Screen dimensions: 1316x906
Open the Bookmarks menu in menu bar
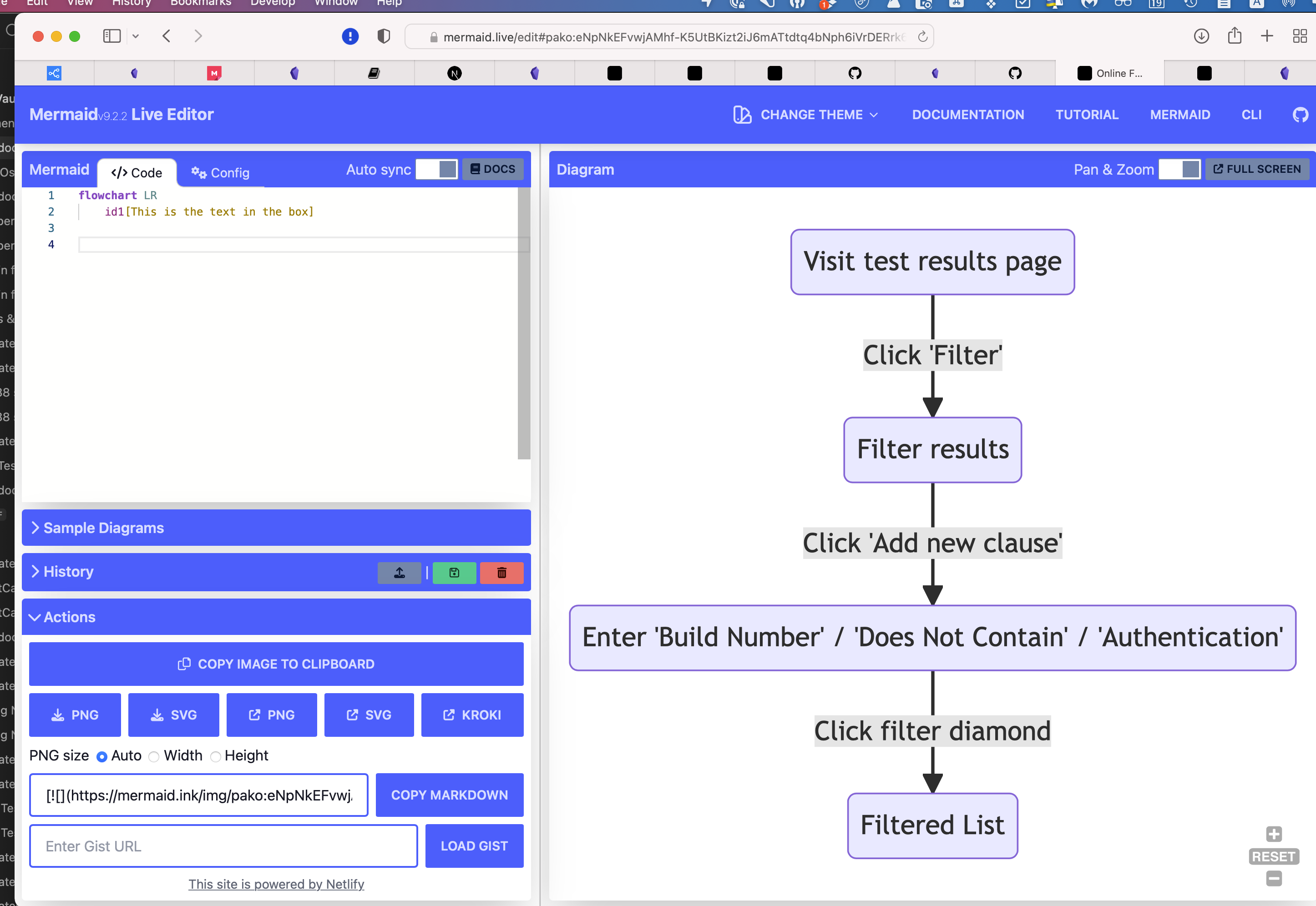click(x=201, y=3)
